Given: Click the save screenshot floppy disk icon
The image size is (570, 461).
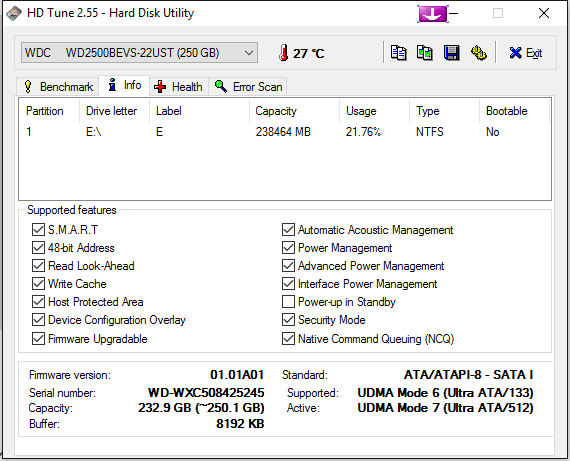Looking at the screenshot, I should coord(451,53).
